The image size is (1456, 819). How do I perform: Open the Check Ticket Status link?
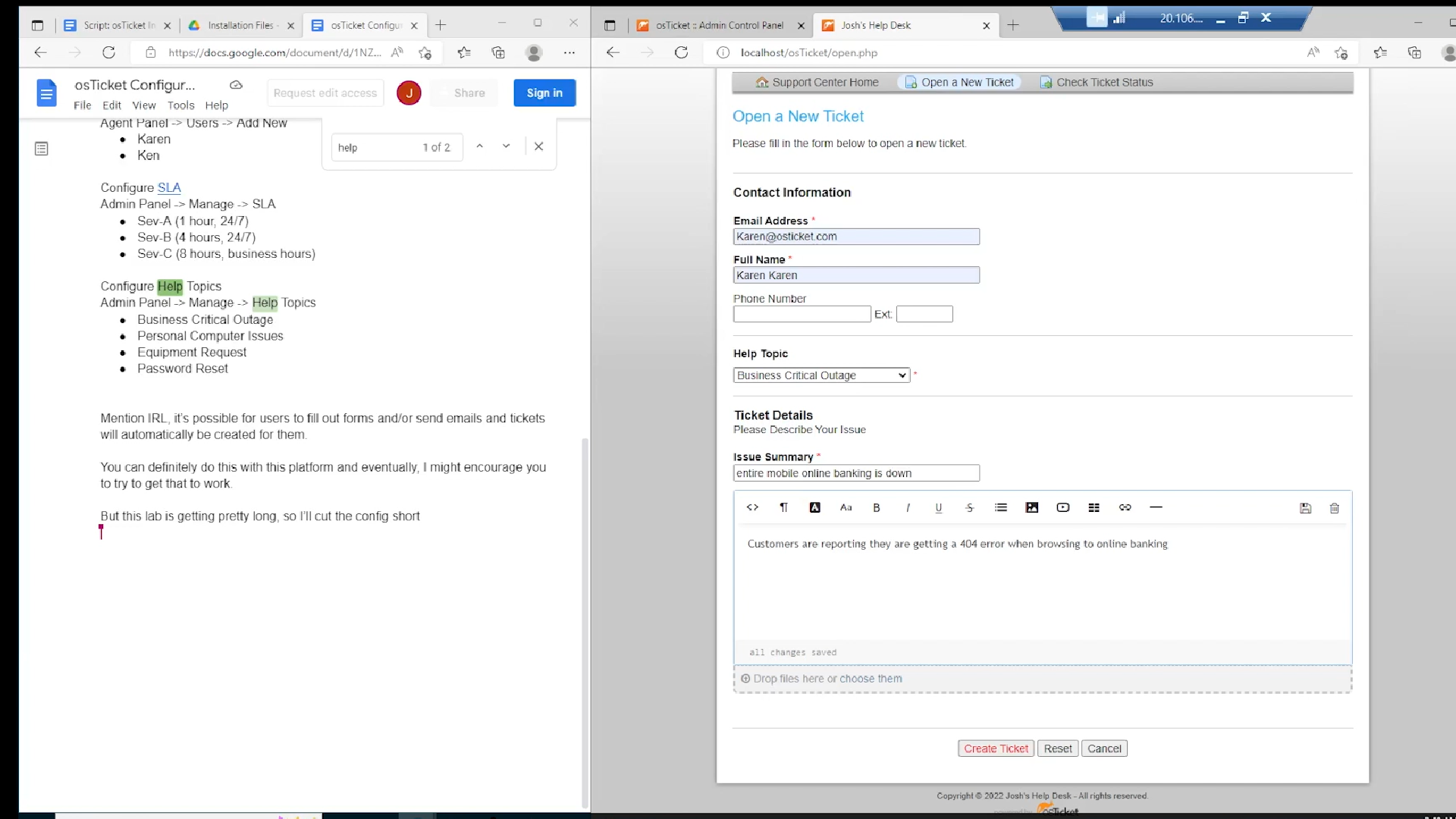[1097, 82]
